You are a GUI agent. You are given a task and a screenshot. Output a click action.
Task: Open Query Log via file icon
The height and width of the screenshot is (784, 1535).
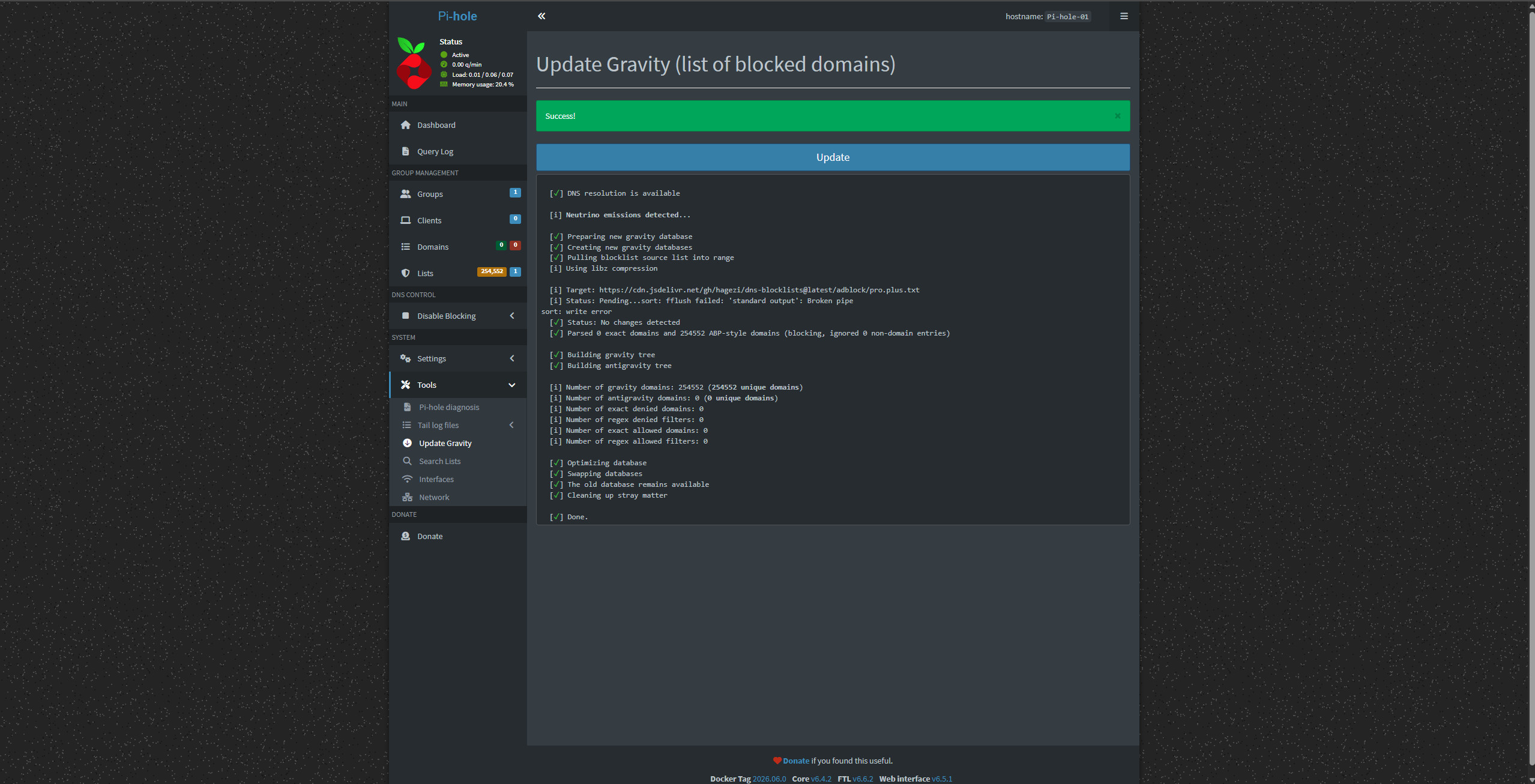(406, 151)
